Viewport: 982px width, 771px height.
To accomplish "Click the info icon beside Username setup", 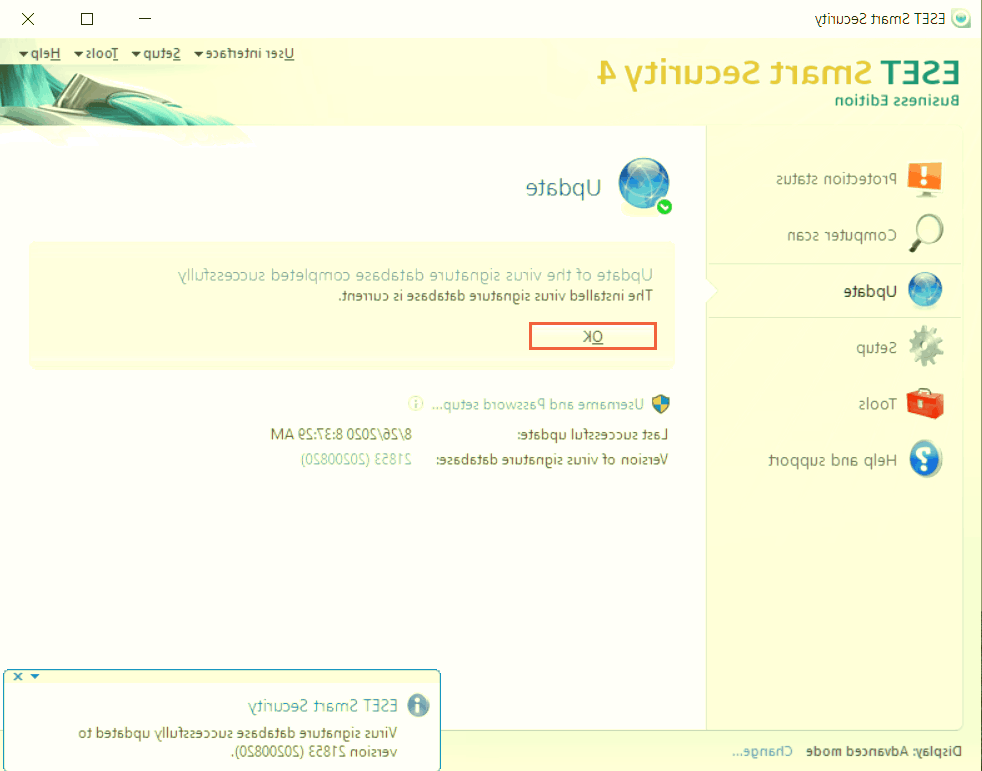I will 415,404.
